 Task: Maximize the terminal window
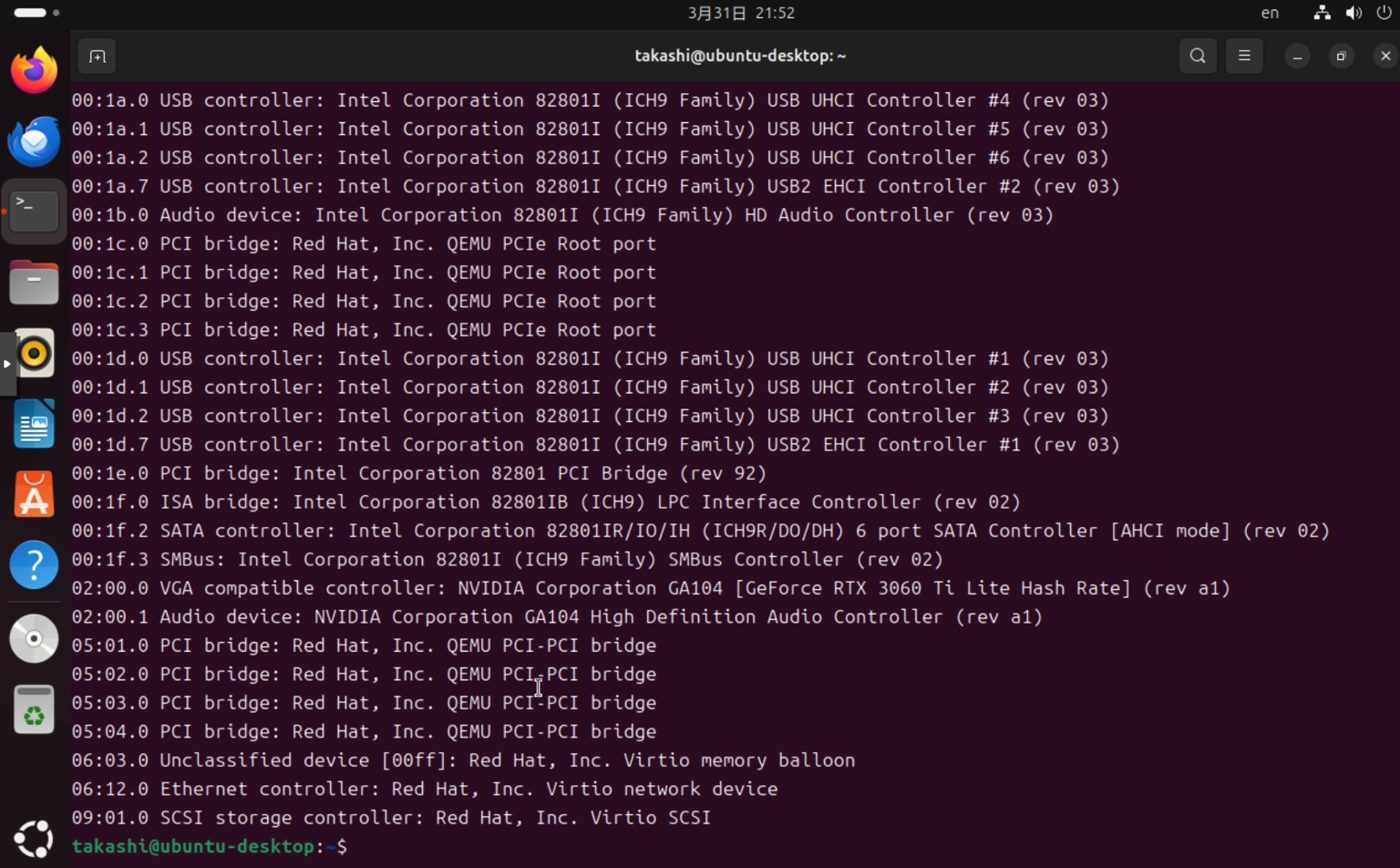click(x=1341, y=57)
